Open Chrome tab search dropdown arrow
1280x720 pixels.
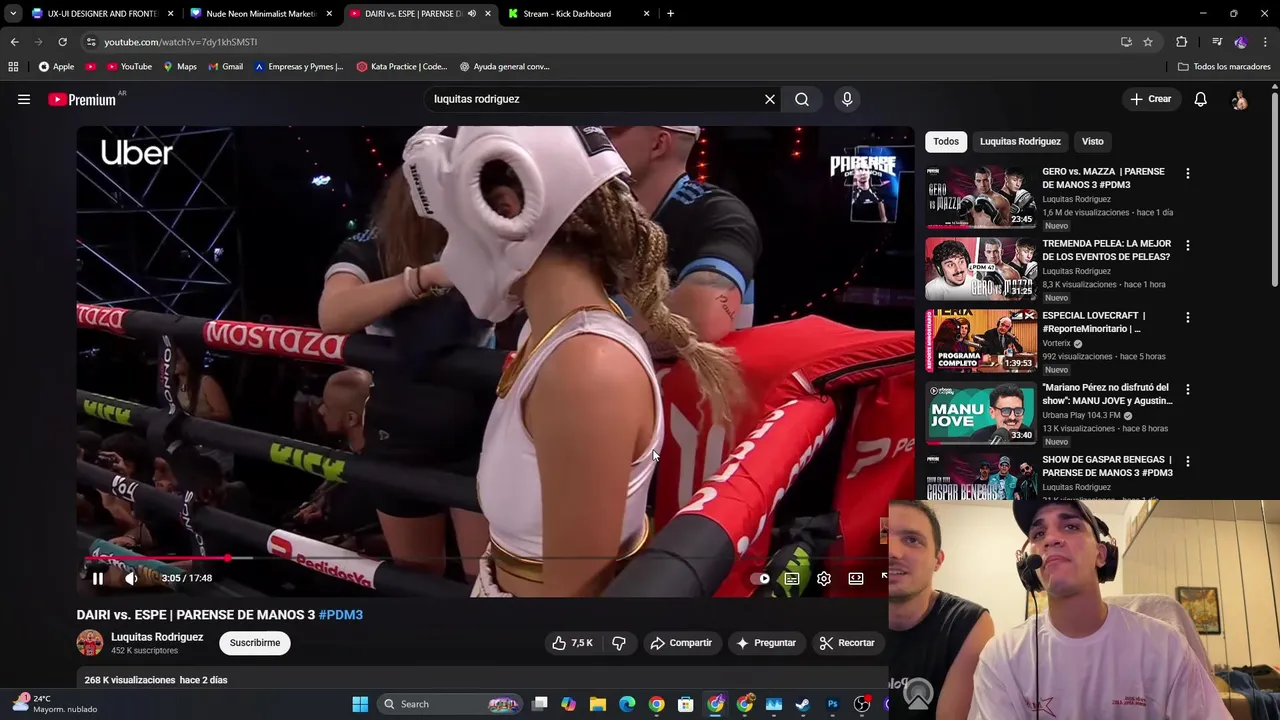pos(12,14)
